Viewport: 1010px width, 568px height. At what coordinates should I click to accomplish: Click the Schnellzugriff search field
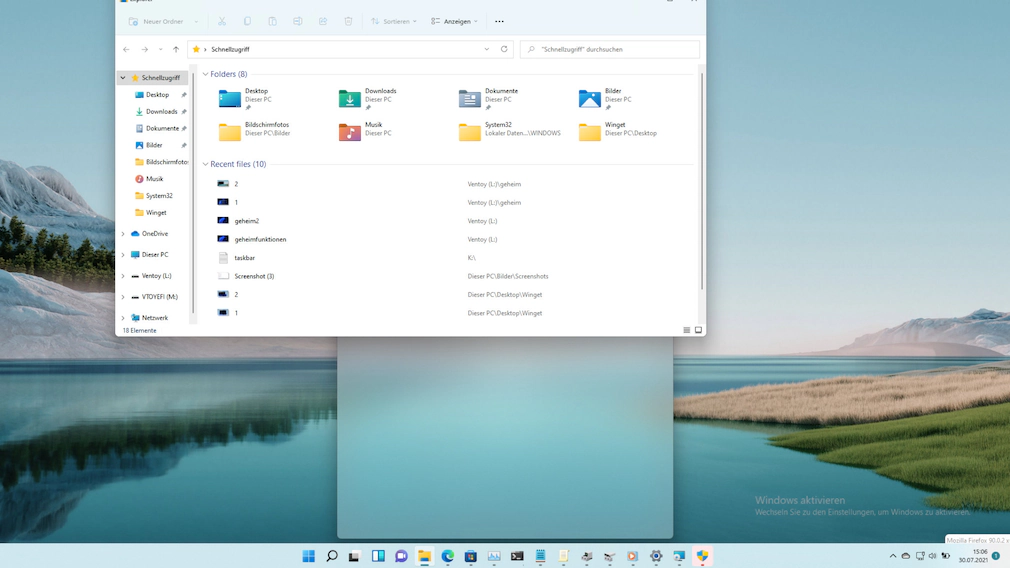pos(609,49)
